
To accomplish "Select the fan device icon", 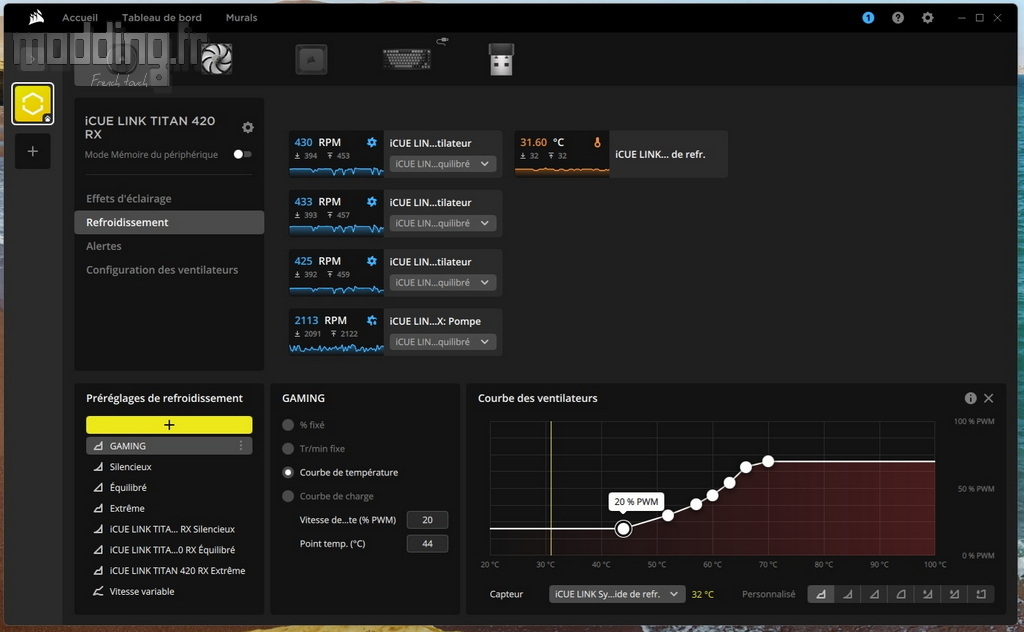I will pos(216,59).
